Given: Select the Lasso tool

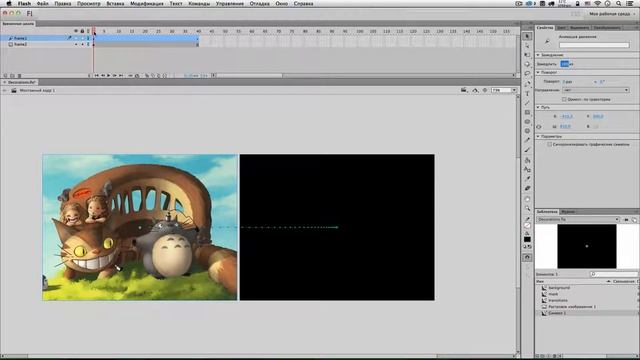Looking at the screenshot, I should click(x=527, y=73).
